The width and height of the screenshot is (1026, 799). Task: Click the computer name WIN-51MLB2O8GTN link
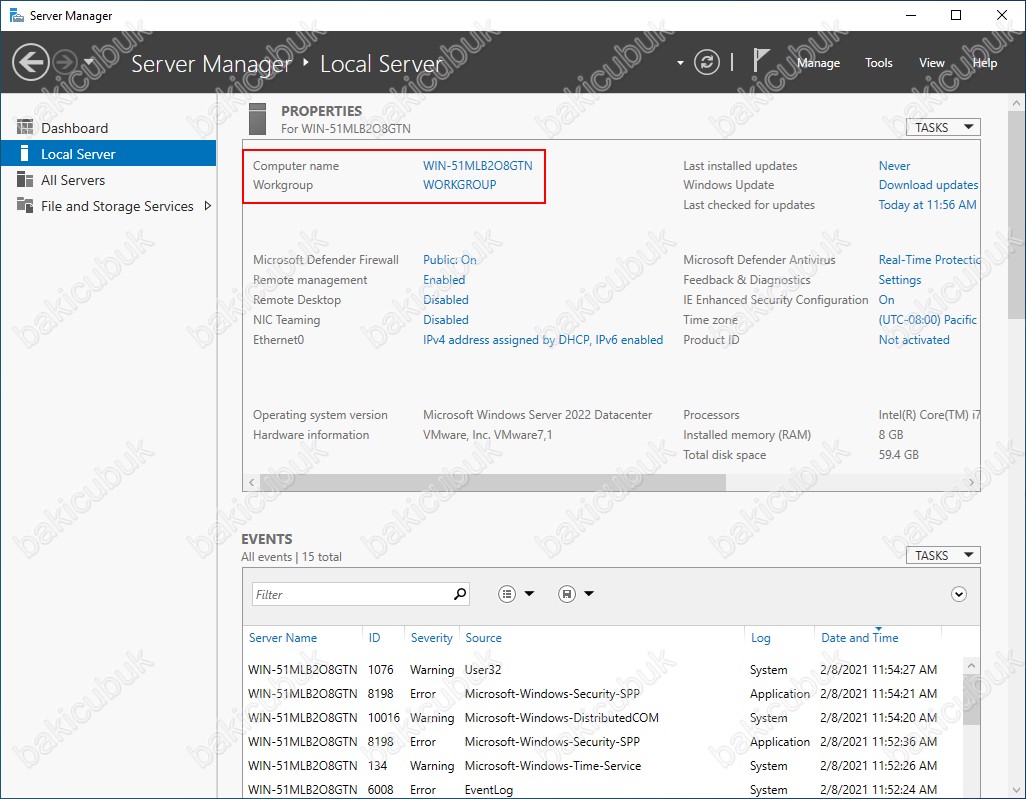point(478,166)
